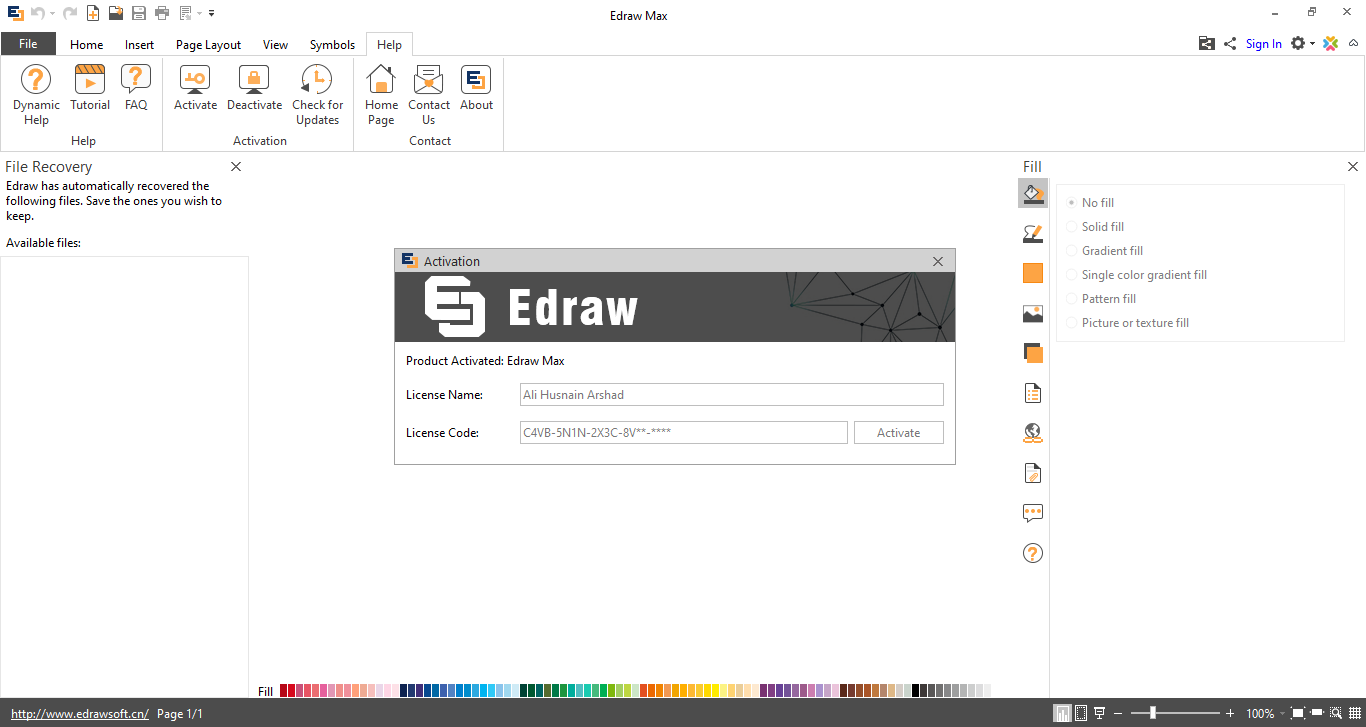Open the comment bubble panel icon

(1033, 513)
